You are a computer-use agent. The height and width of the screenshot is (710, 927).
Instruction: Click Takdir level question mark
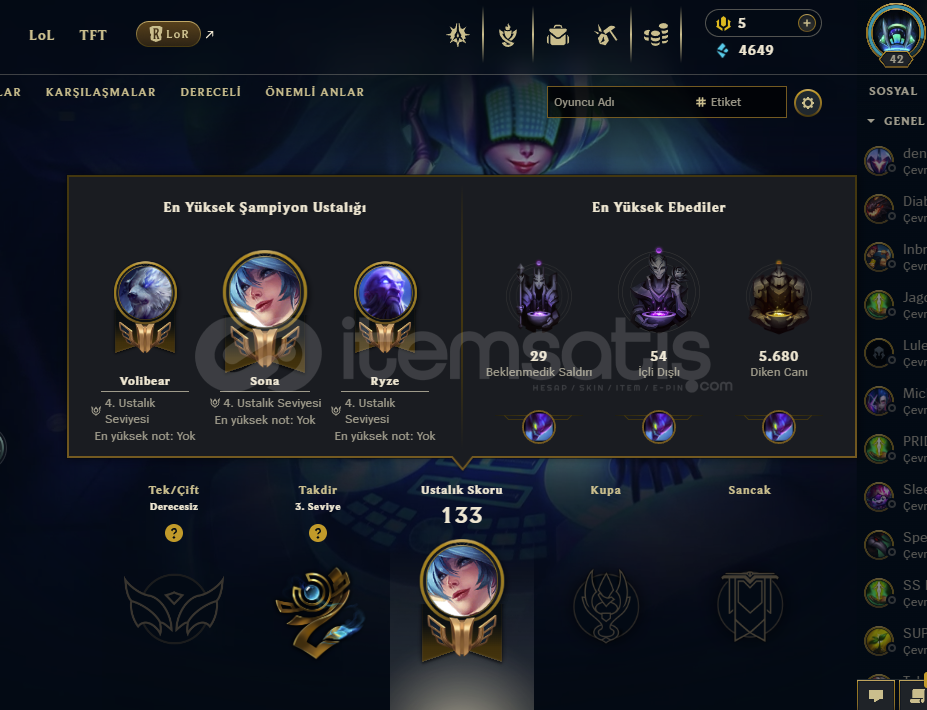click(317, 533)
